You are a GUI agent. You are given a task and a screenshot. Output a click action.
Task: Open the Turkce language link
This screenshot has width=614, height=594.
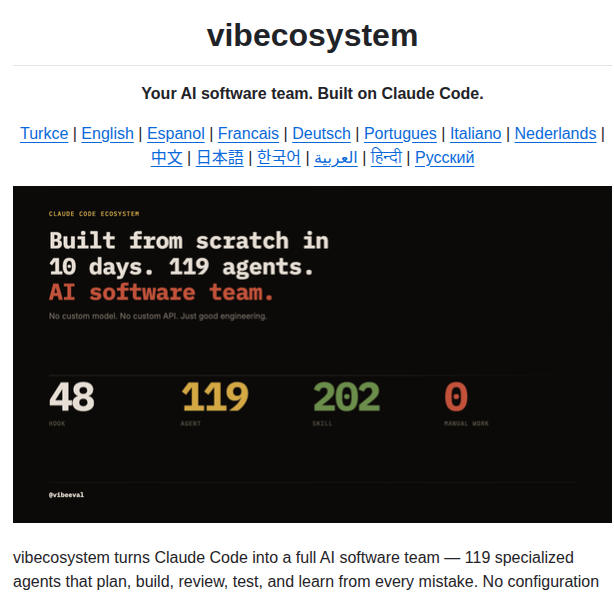pos(44,134)
